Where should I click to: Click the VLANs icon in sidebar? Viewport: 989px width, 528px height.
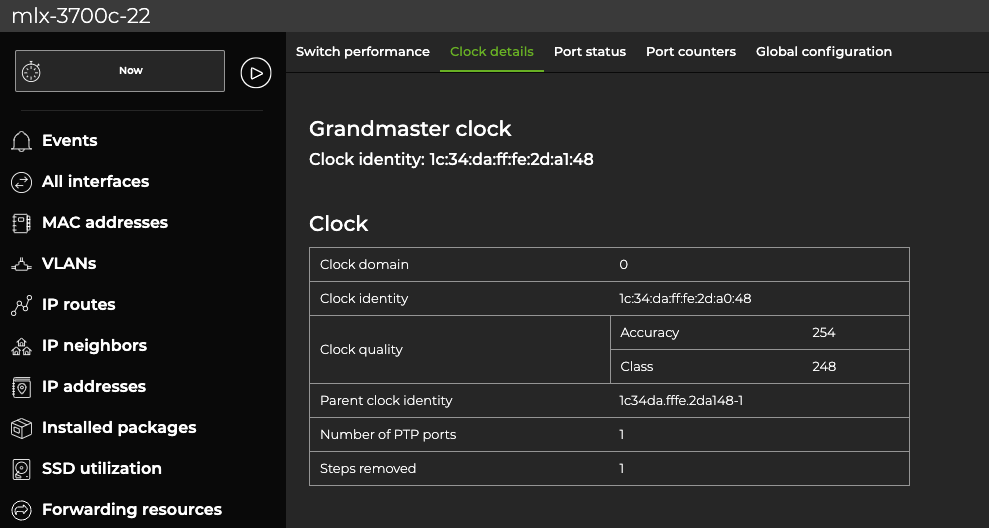(x=21, y=264)
